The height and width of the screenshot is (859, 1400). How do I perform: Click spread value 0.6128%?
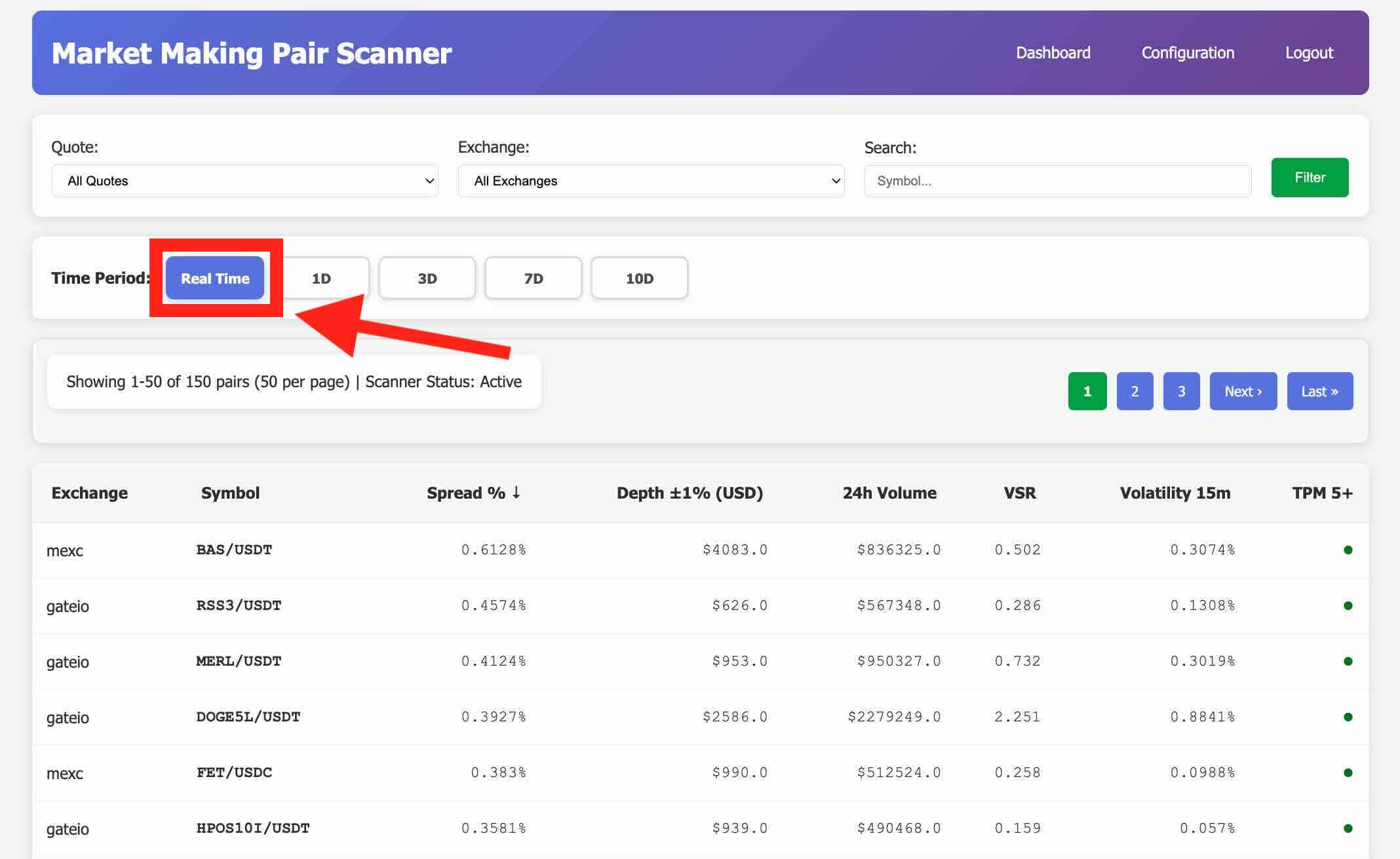pos(494,550)
